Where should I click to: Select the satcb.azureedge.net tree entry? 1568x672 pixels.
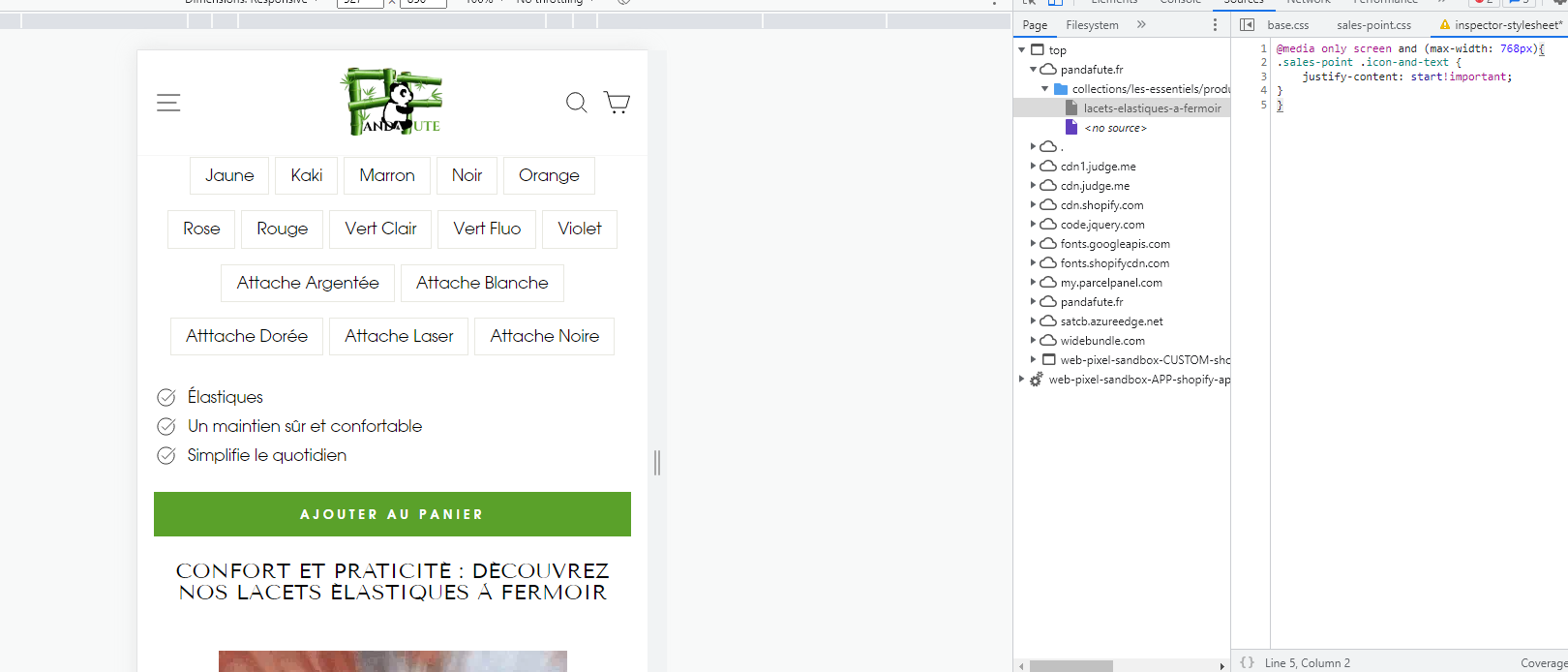[1111, 321]
